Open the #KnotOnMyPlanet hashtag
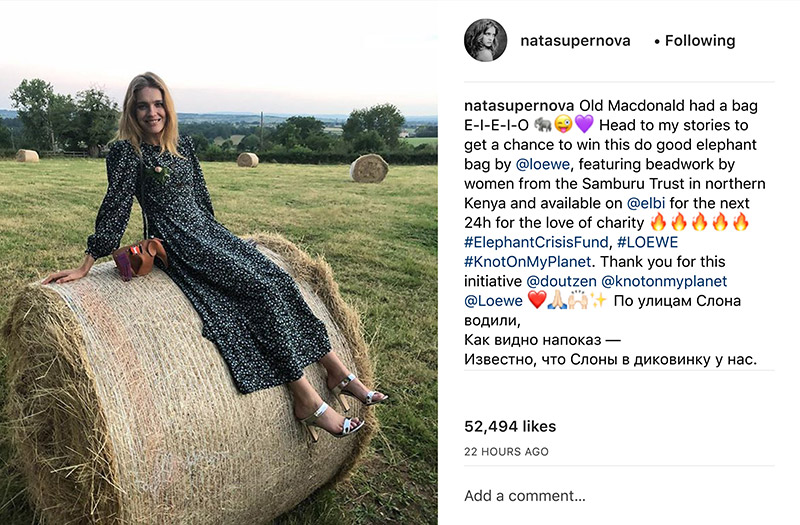800x525 pixels. (525, 261)
